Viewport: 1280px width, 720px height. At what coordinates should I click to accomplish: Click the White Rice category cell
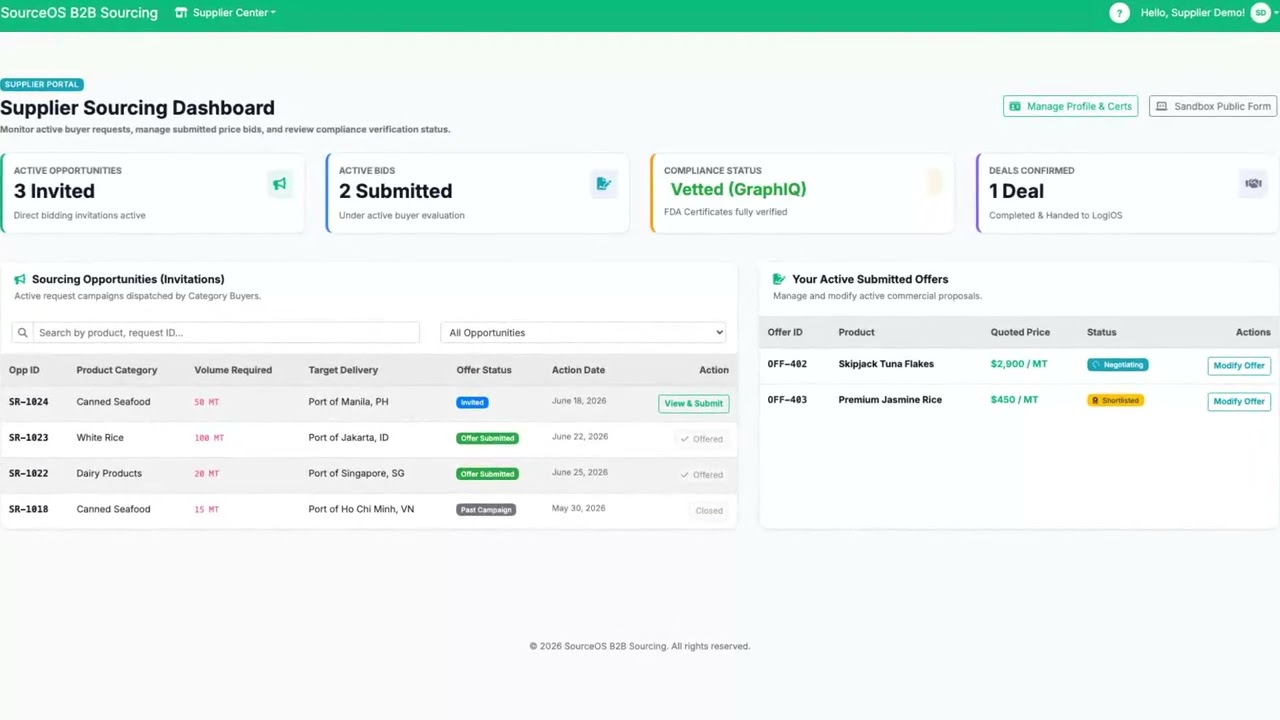pyautogui.click(x=100, y=438)
